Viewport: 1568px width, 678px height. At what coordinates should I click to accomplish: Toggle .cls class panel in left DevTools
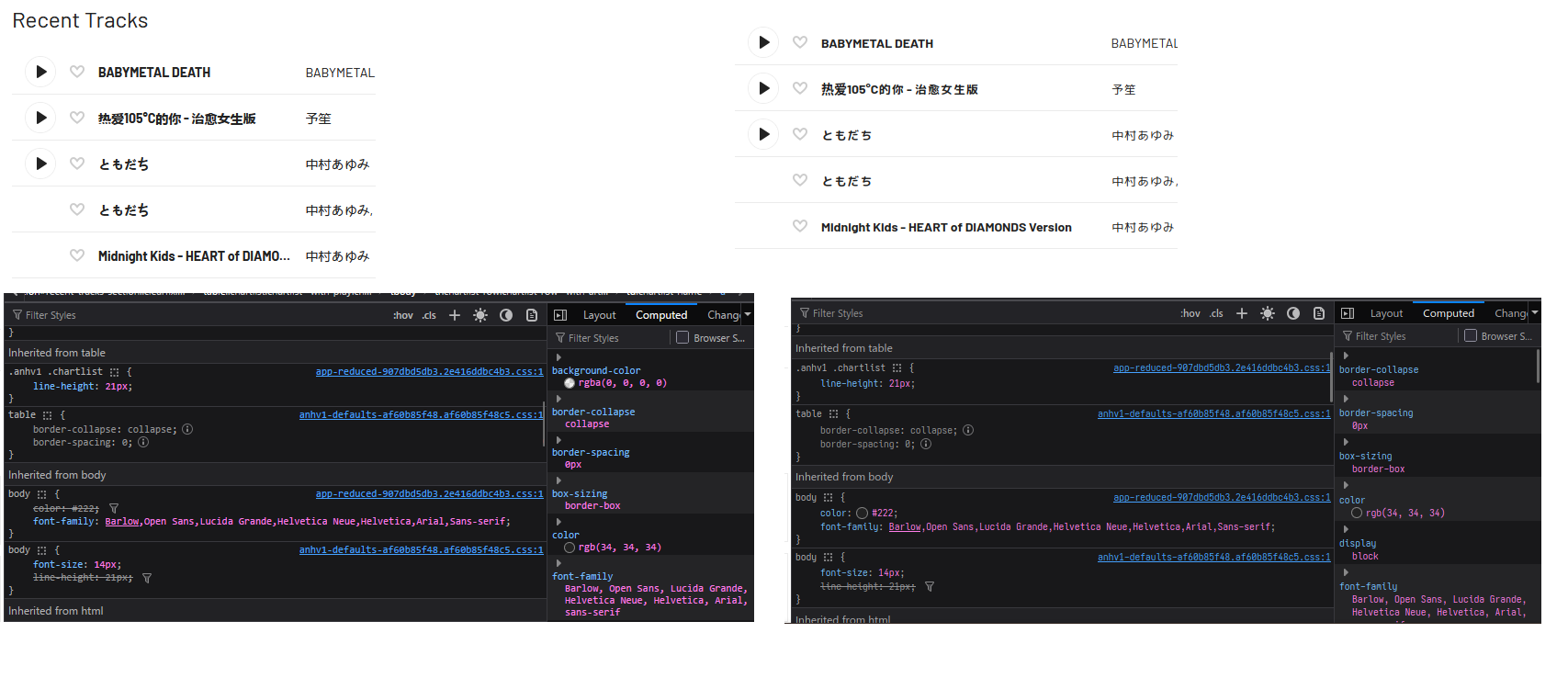point(429,315)
